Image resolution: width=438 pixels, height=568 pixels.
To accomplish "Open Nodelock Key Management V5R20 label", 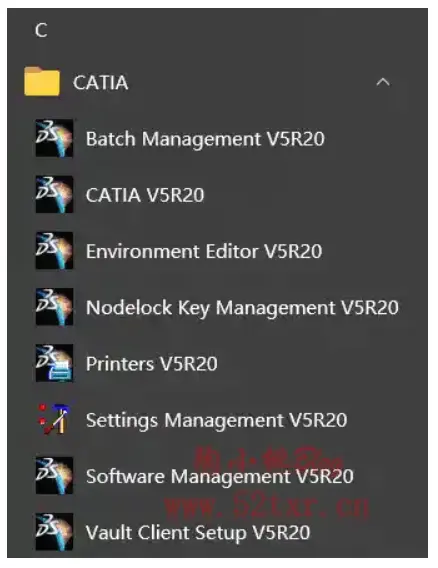I will pyautogui.click(x=242, y=308).
